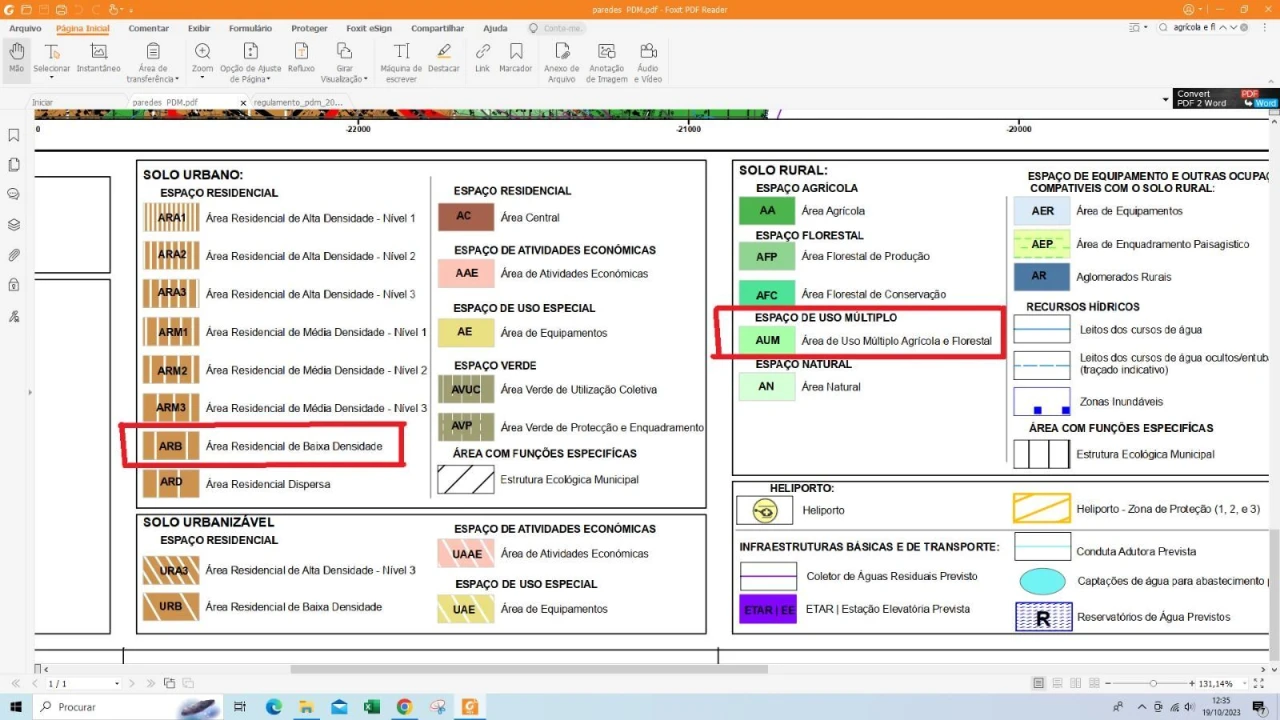
Task: Switch to regulamento_pdm document tab
Action: pyautogui.click(x=297, y=102)
